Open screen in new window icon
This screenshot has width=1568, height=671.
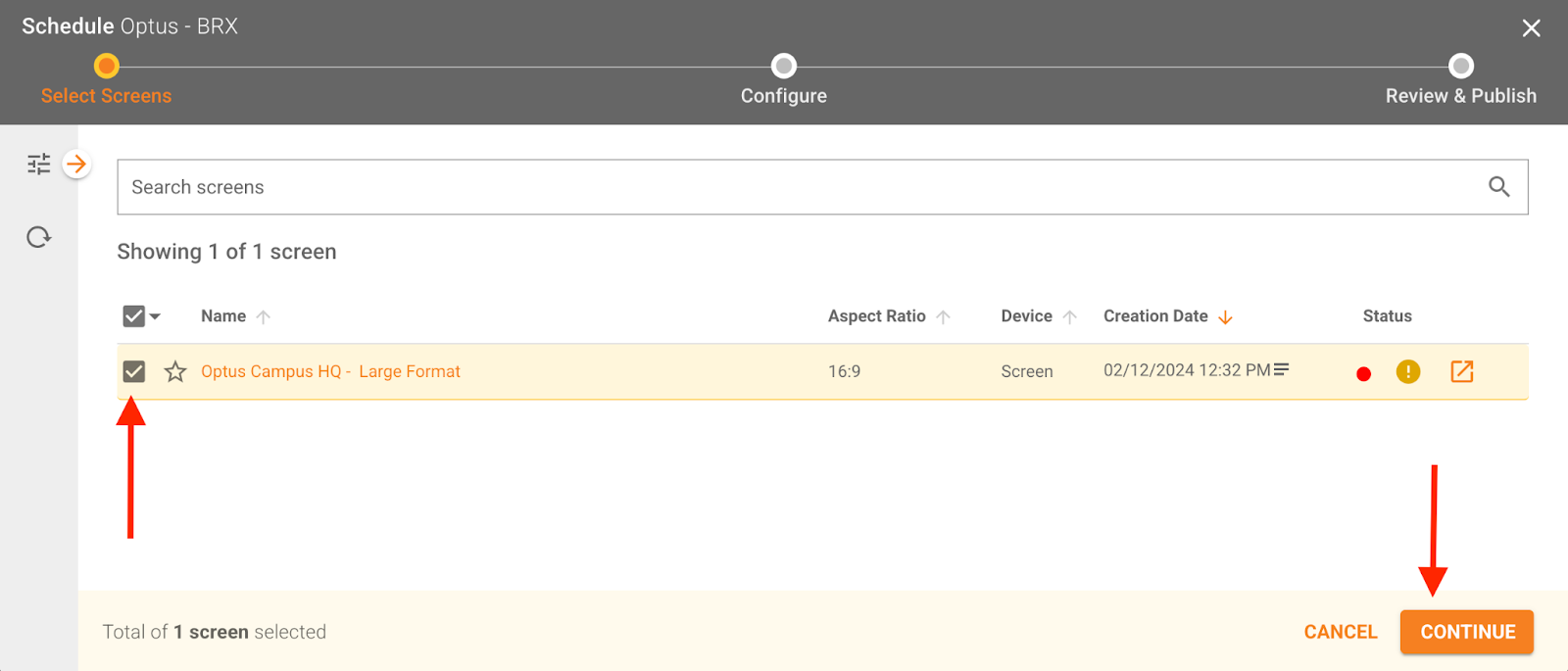click(1461, 371)
